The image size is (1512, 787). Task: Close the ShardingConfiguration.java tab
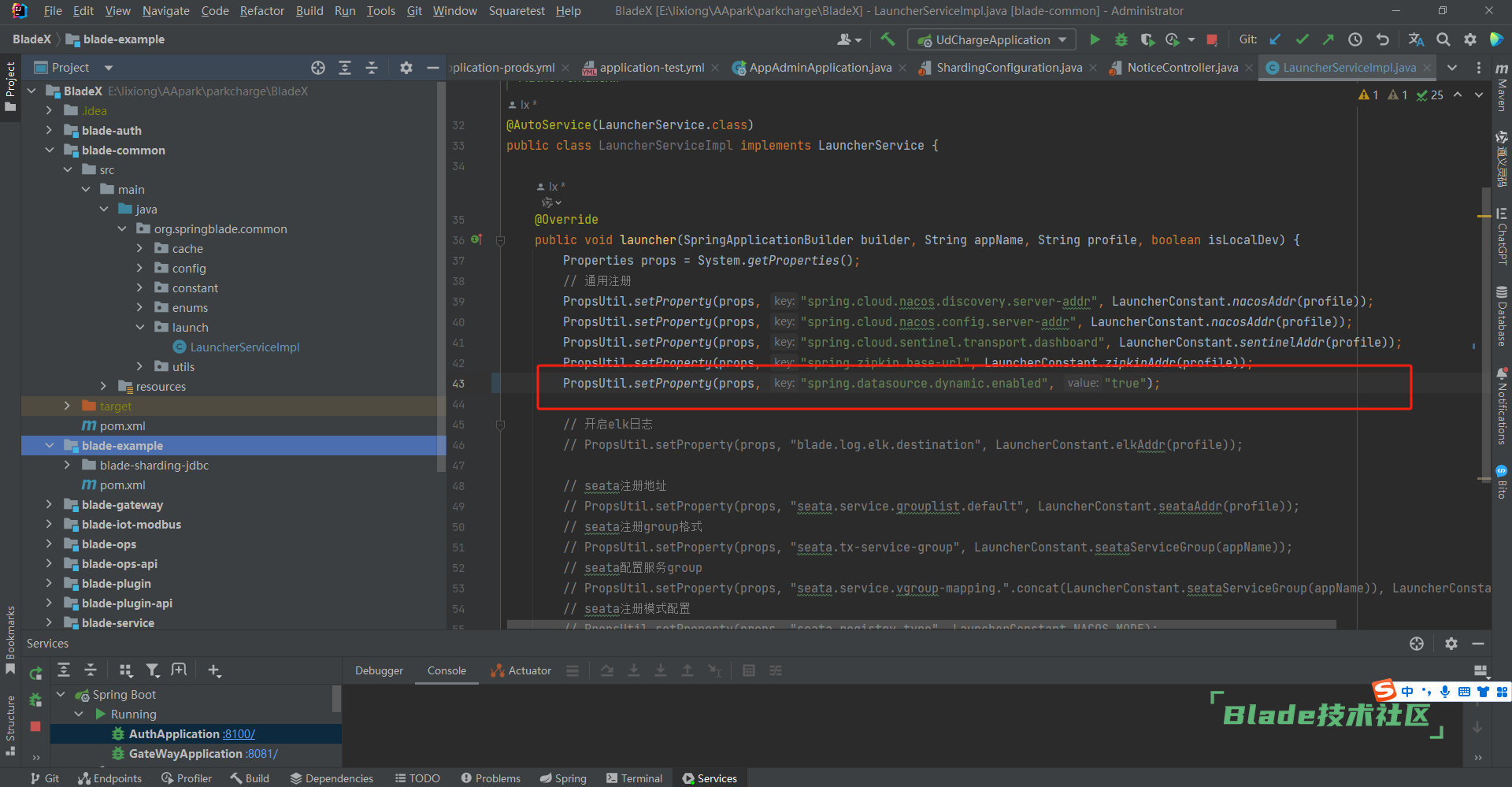(x=1093, y=68)
